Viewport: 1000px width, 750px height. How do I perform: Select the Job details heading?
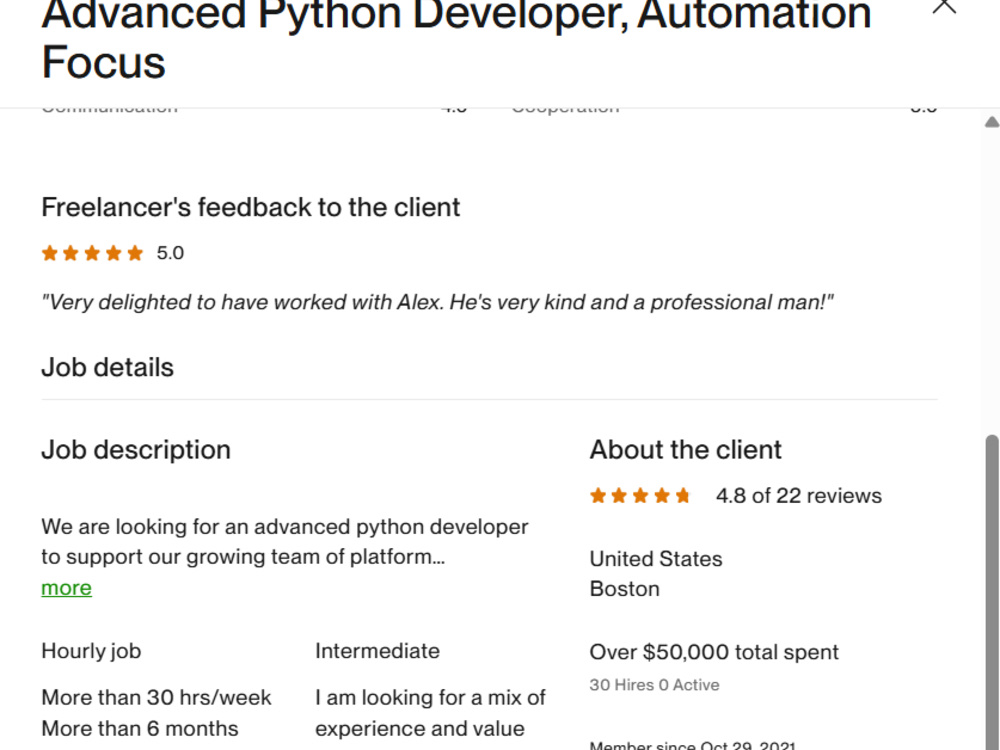point(107,367)
